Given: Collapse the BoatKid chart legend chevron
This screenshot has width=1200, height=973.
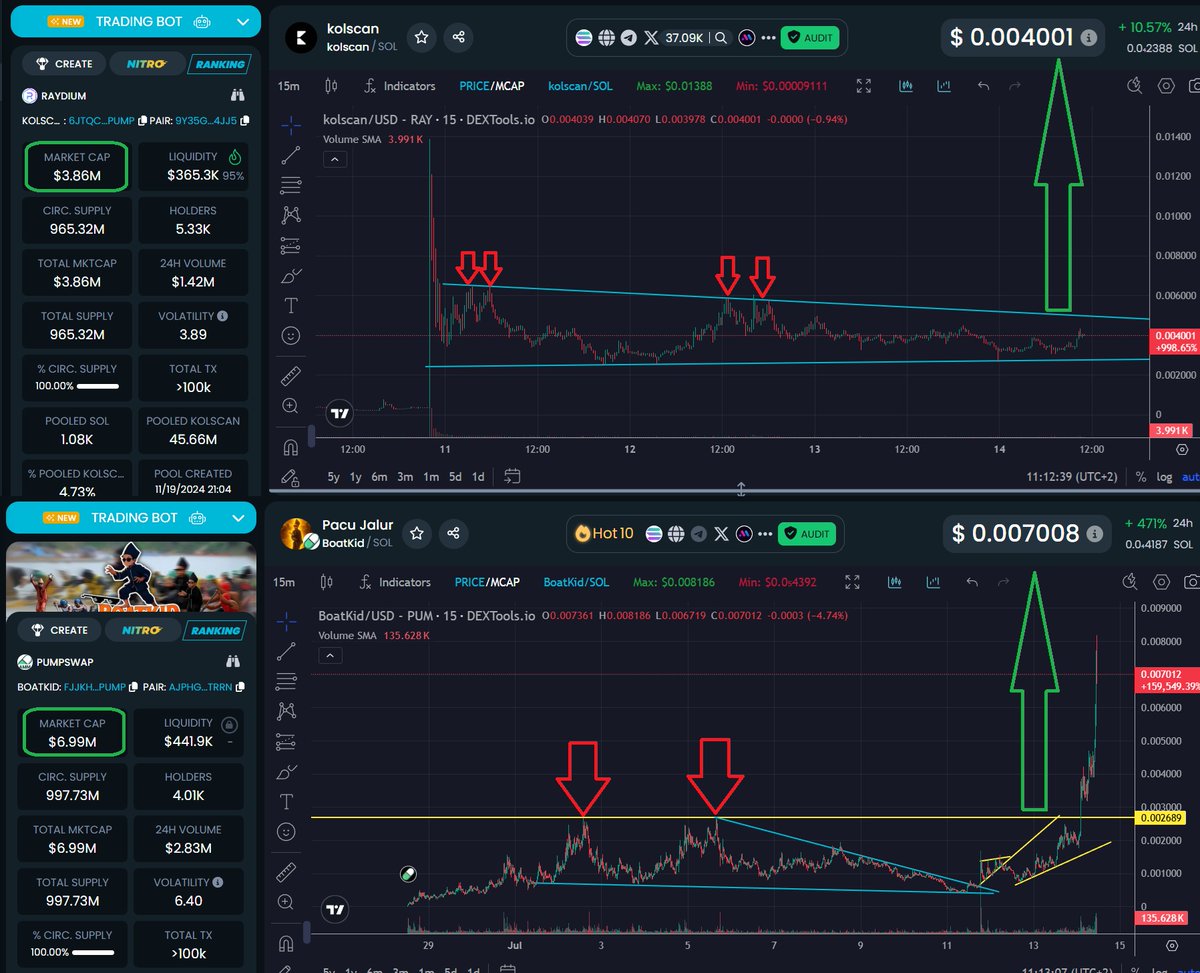Looking at the screenshot, I should pyautogui.click(x=330, y=655).
